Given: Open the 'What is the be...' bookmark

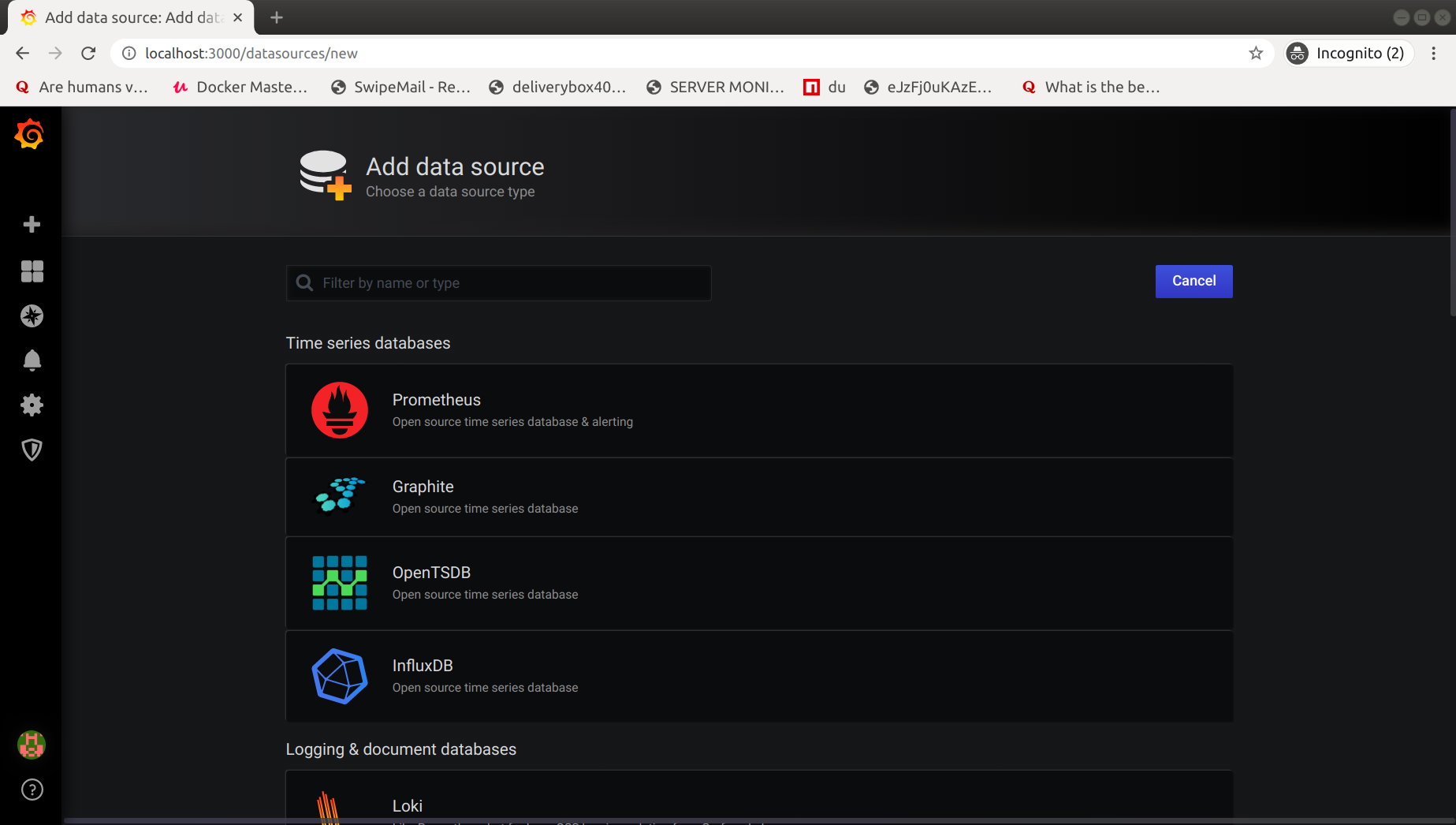Looking at the screenshot, I should click(1091, 87).
